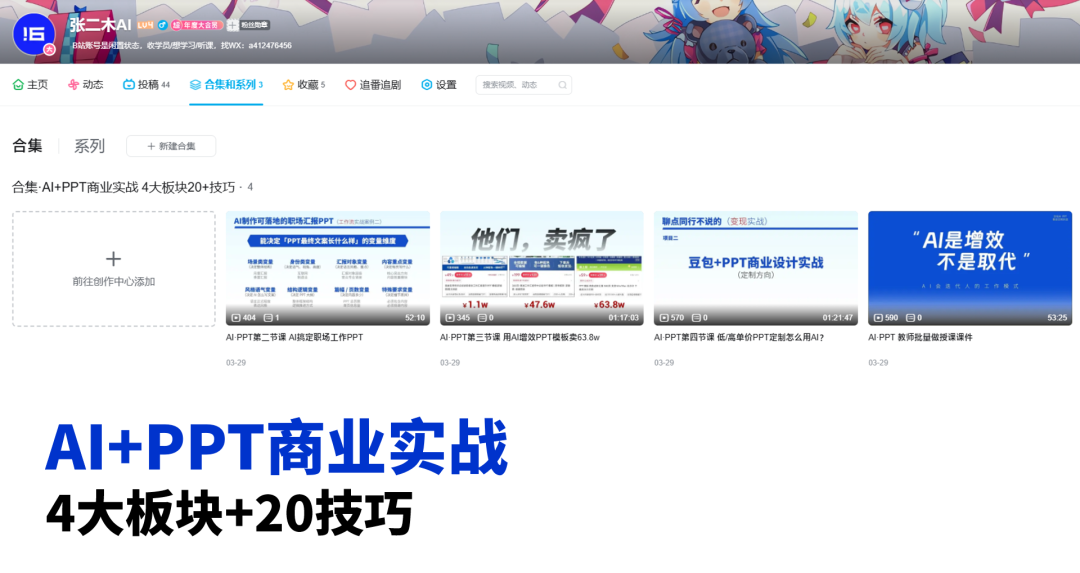
Task: Click title AI·PPT第四节课 低/高单价PPT定制怎么用AI
Action: coord(739,337)
